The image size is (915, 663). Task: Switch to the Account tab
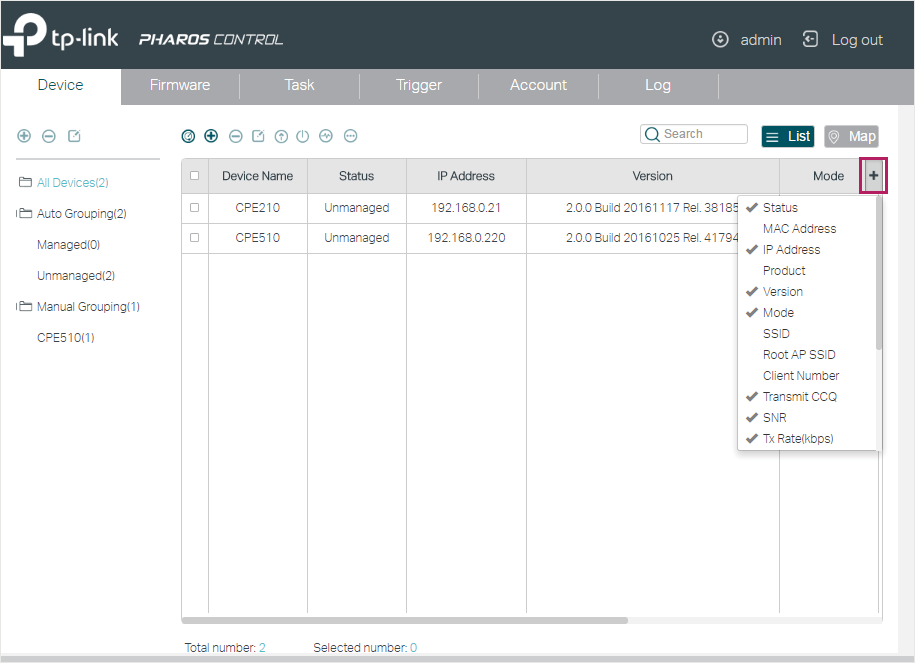[538, 85]
